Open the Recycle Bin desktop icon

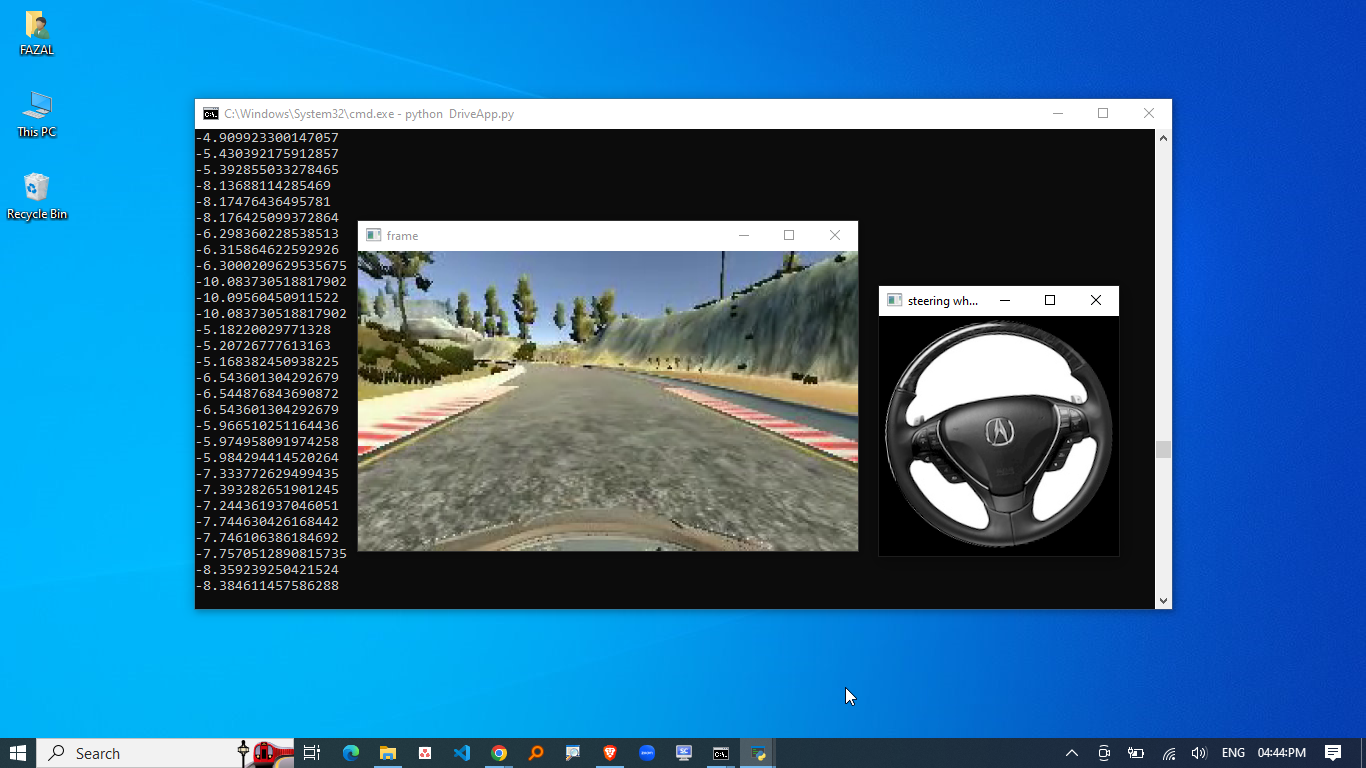[37, 196]
